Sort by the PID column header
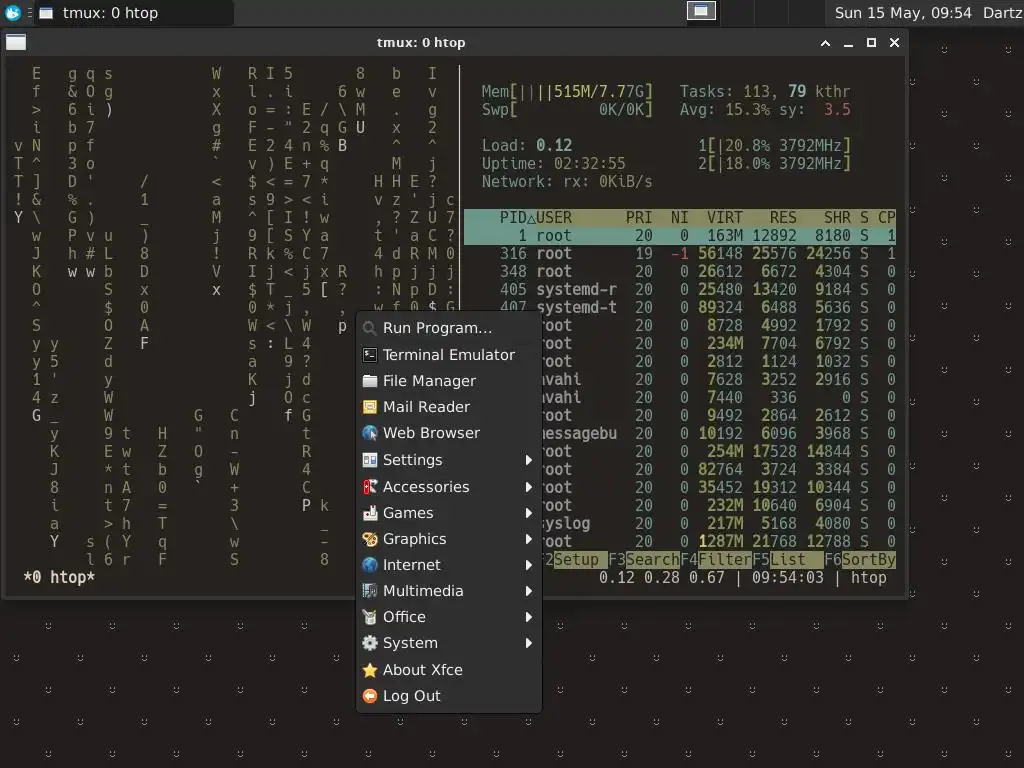Image resolution: width=1024 pixels, height=768 pixels. 513,217
